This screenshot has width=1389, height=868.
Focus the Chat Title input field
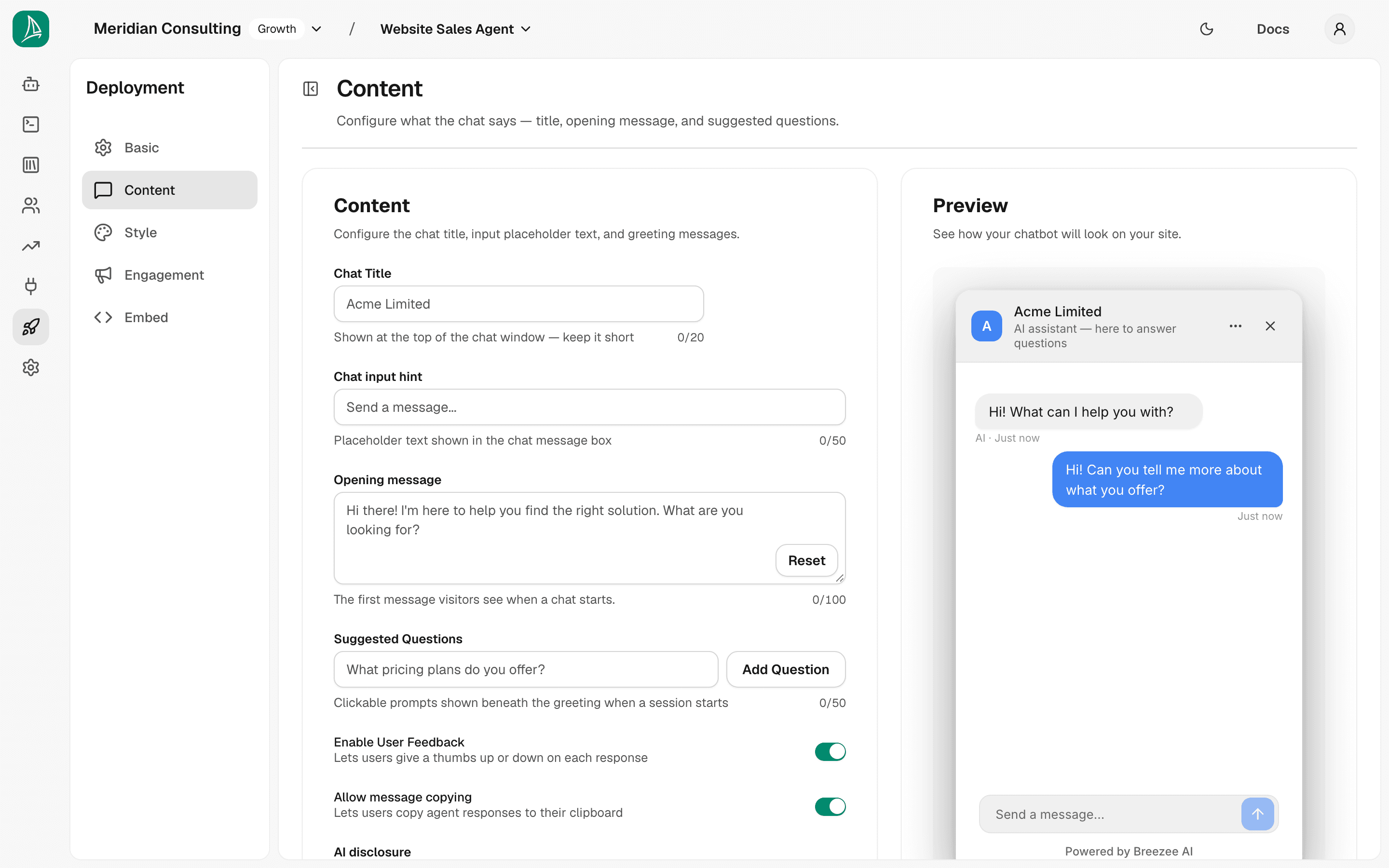tap(519, 304)
